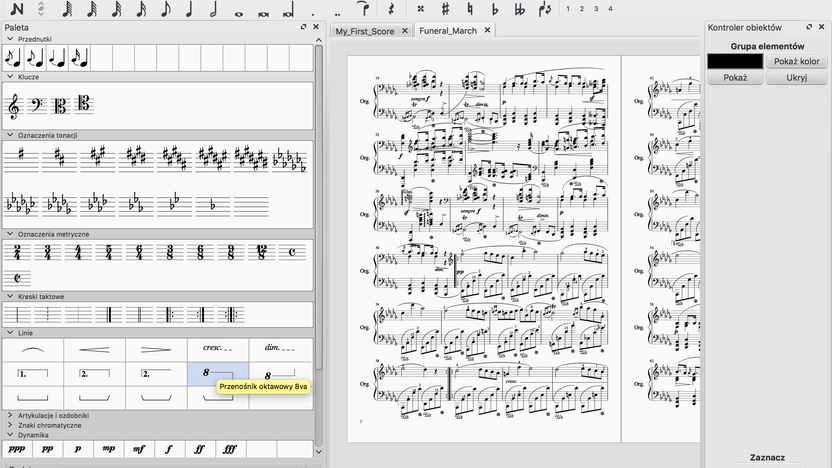
Task: Pick the treble clef in Klucze
Action: [x=14, y=106]
